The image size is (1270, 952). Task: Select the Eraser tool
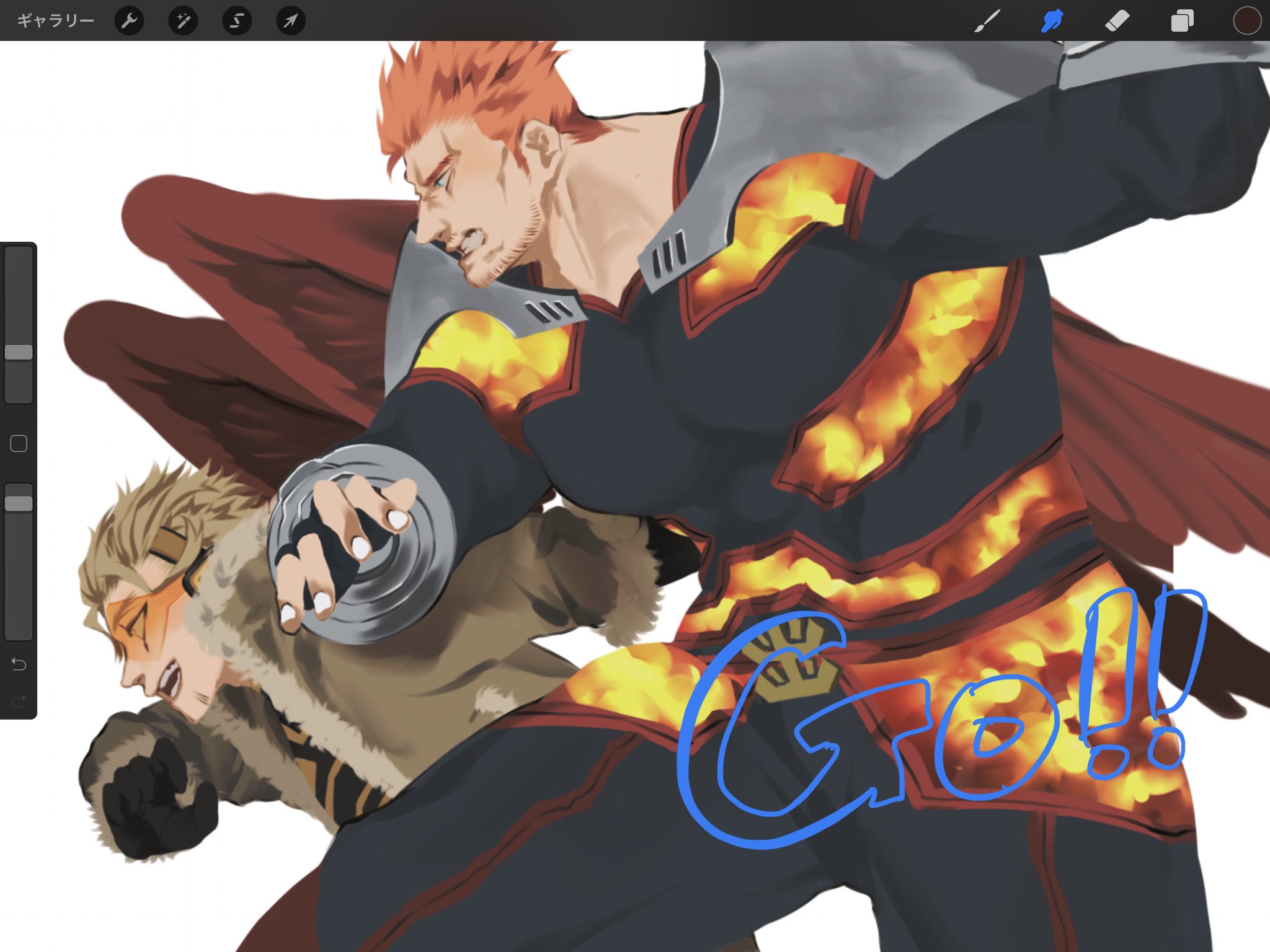[1117, 21]
